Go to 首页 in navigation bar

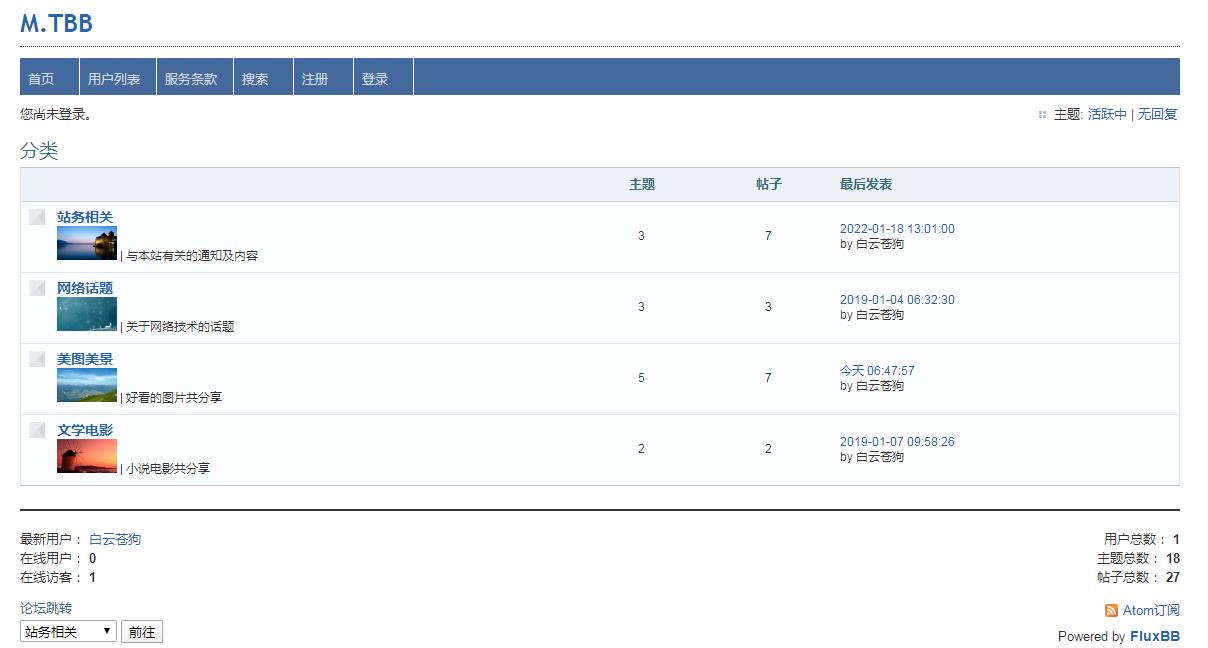41,79
